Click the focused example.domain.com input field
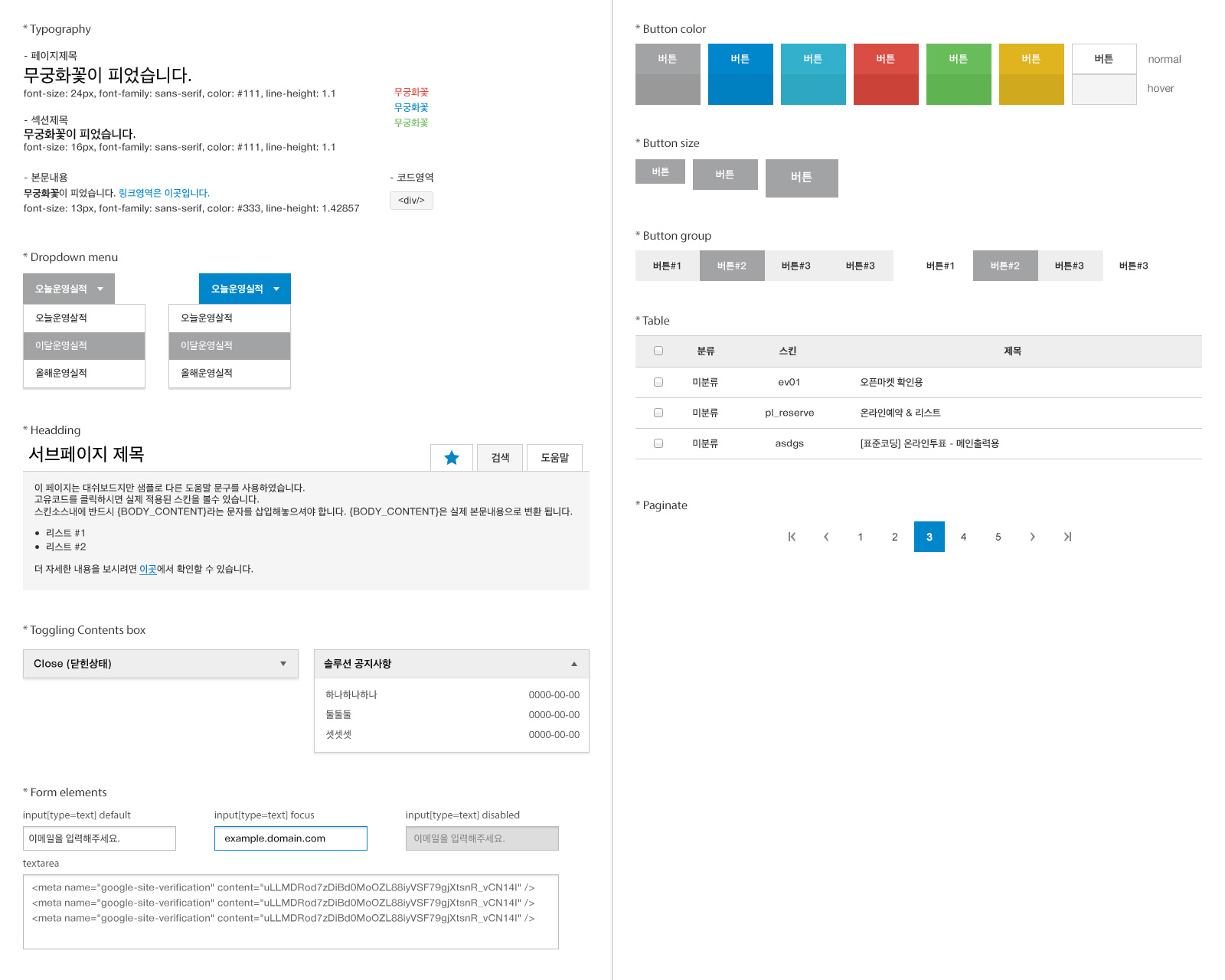This screenshot has height=980, width=1225. coord(290,838)
